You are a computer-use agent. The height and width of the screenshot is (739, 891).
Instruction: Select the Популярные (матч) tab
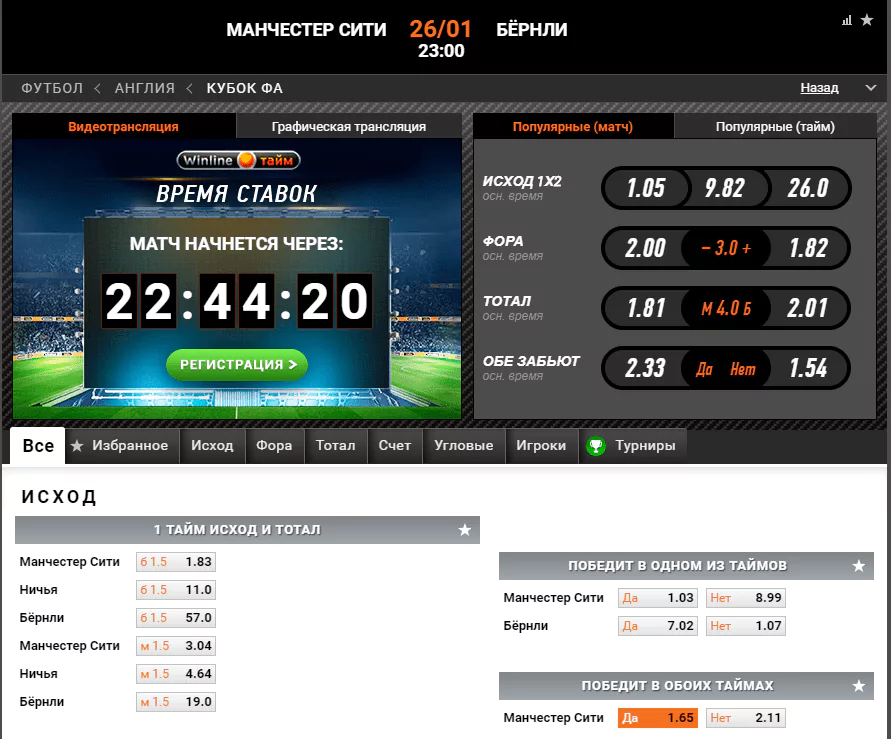pyautogui.click(x=573, y=126)
